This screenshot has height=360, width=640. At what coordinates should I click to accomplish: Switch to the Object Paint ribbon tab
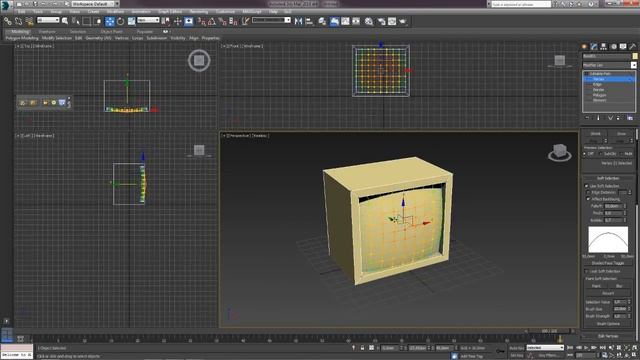coord(111,31)
